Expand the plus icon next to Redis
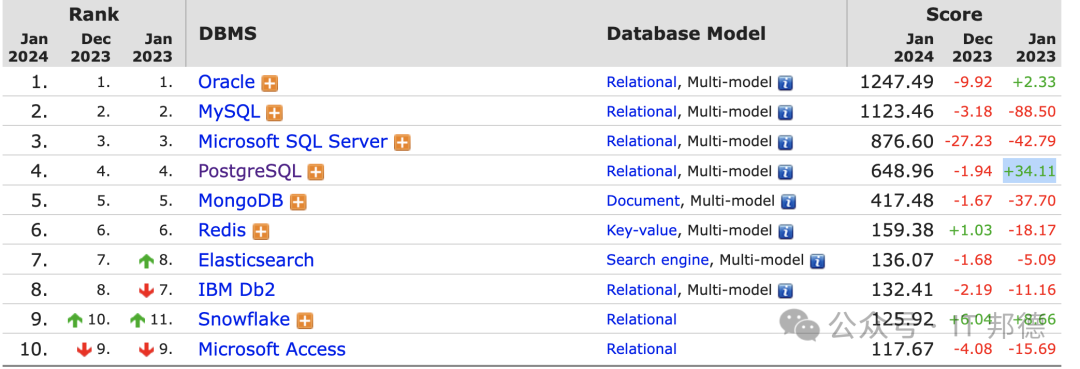The width and height of the screenshot is (1080, 369). 260,232
